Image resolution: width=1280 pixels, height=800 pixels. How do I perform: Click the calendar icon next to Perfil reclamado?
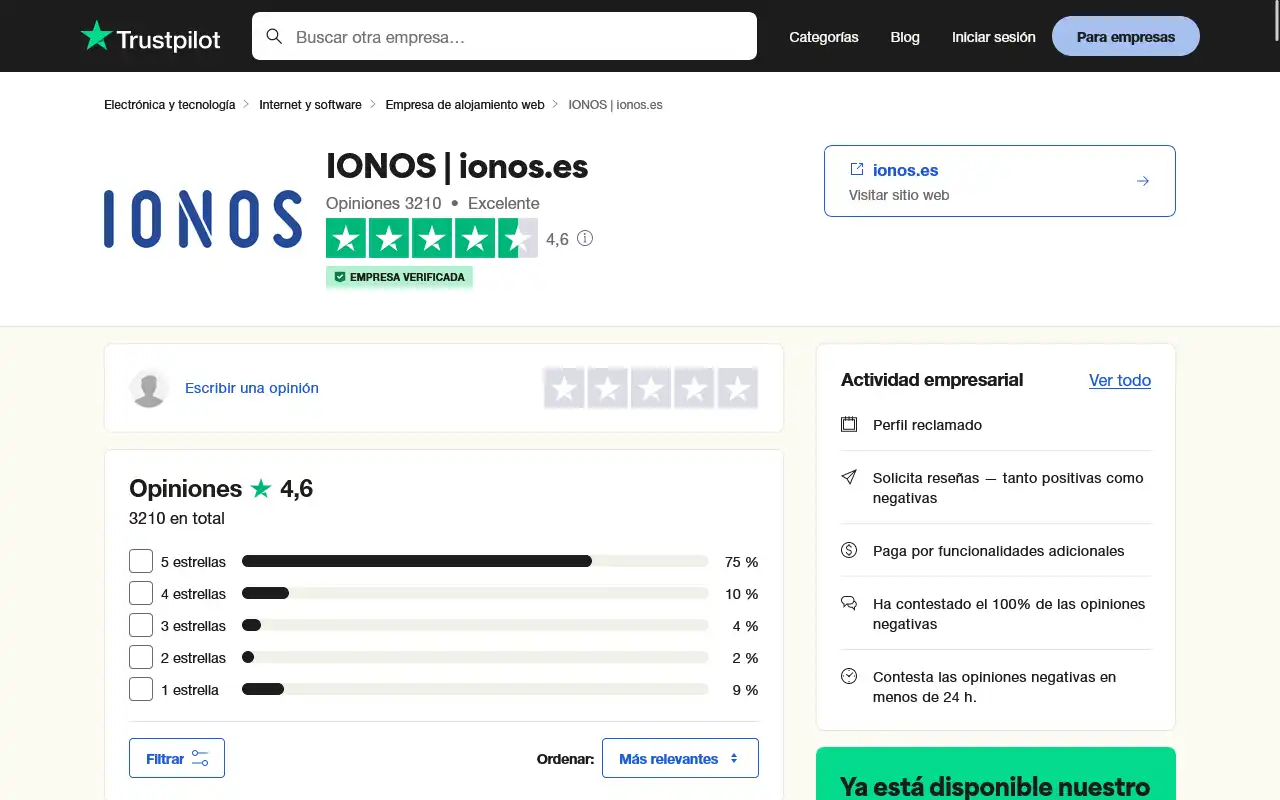click(x=849, y=424)
